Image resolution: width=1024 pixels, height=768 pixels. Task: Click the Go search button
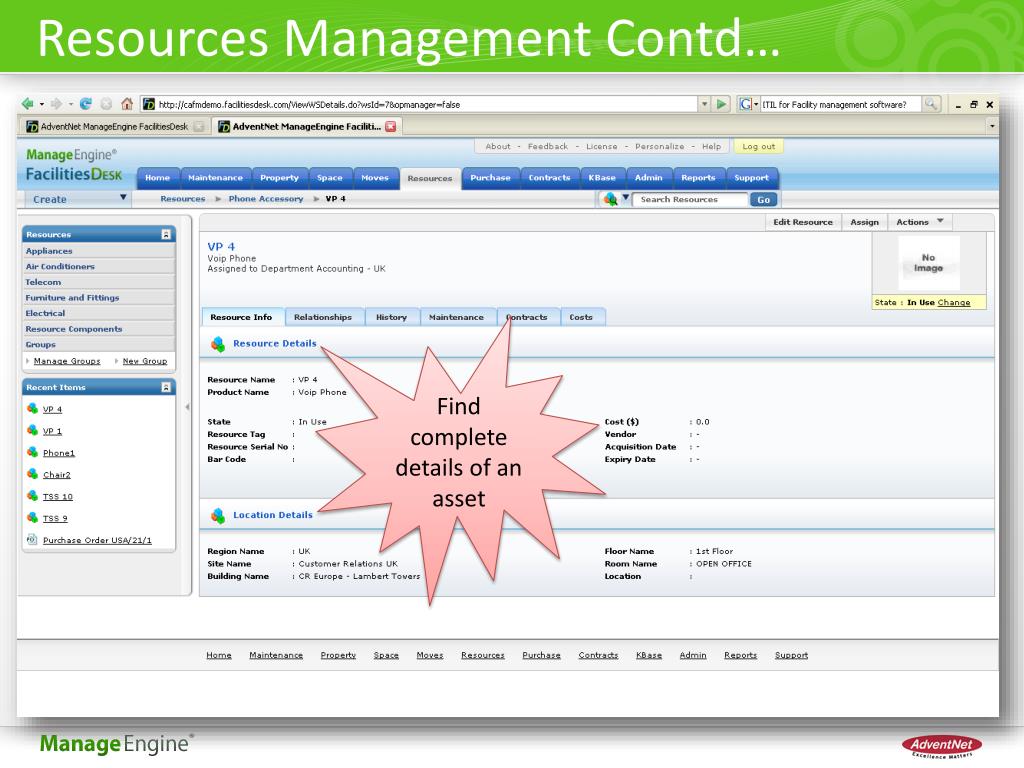(763, 200)
